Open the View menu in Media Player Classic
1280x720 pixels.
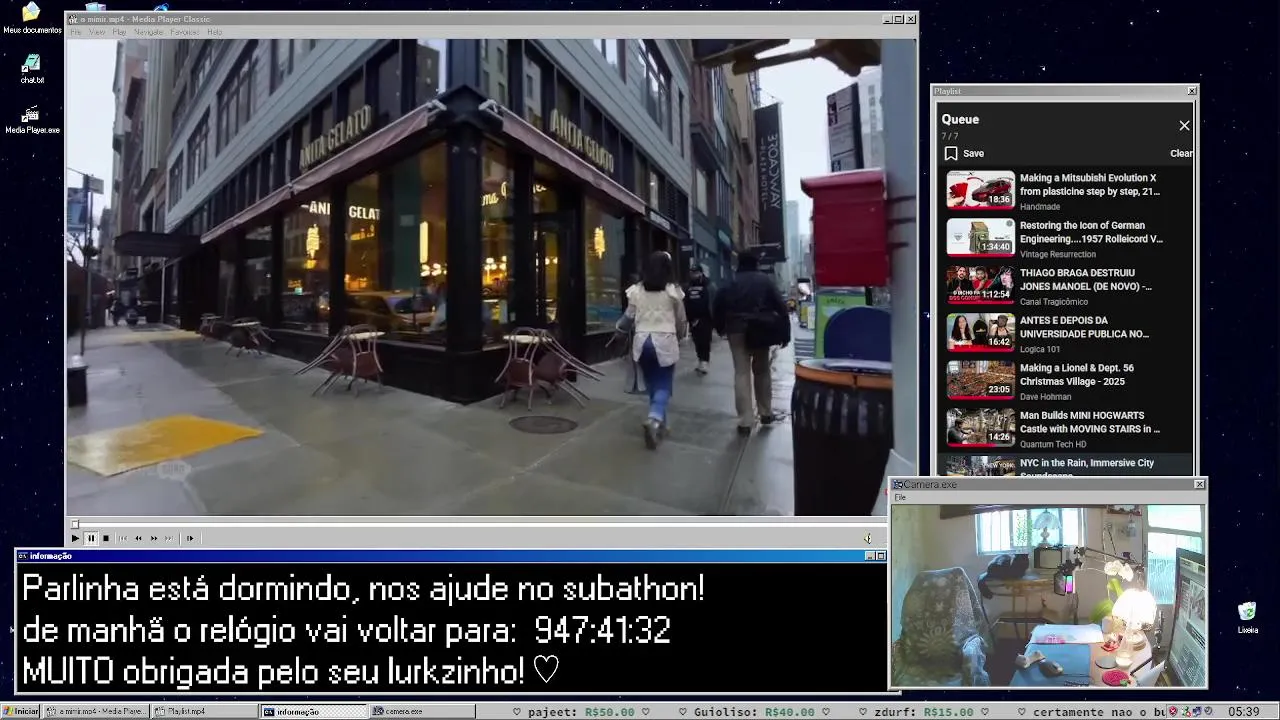click(97, 32)
